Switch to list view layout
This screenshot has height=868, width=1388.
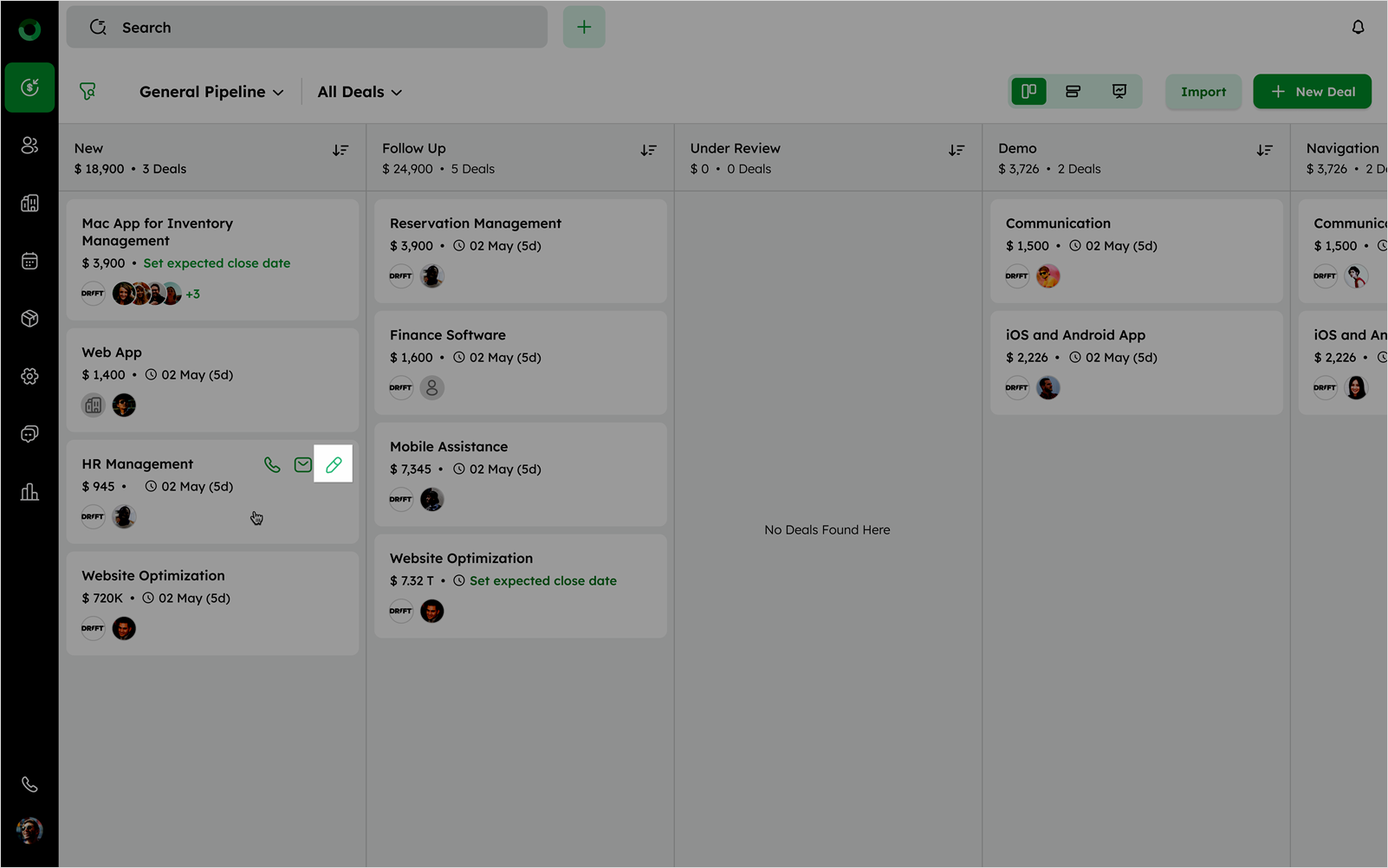(1073, 92)
